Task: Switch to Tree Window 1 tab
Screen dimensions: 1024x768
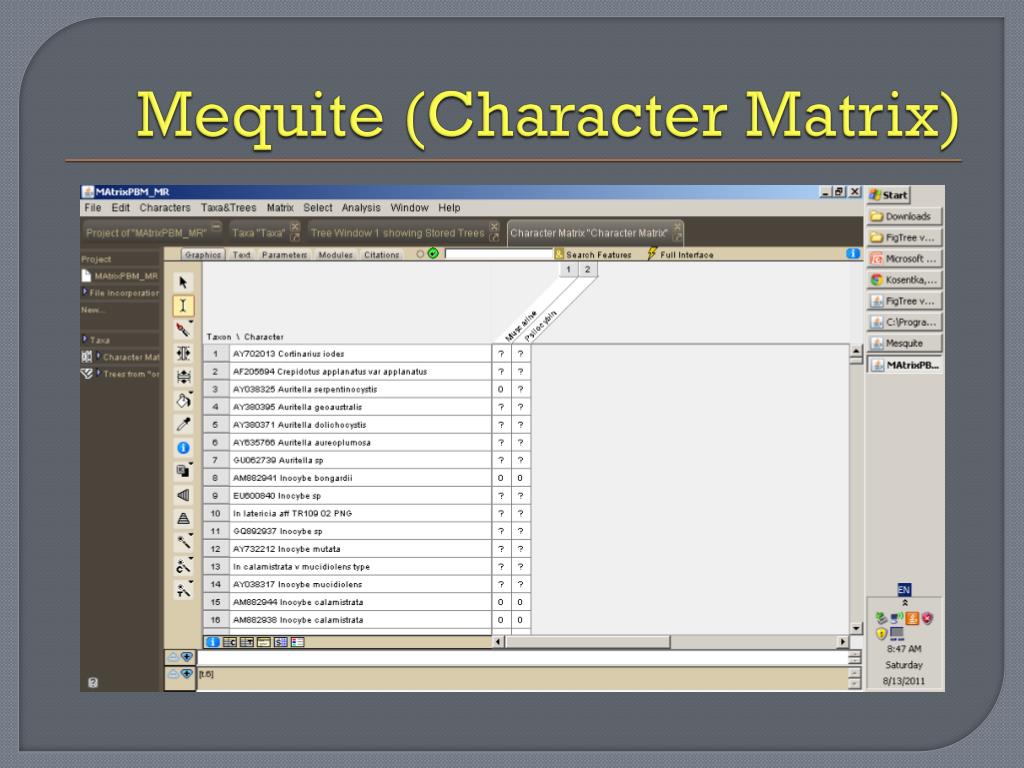Action: [x=403, y=232]
